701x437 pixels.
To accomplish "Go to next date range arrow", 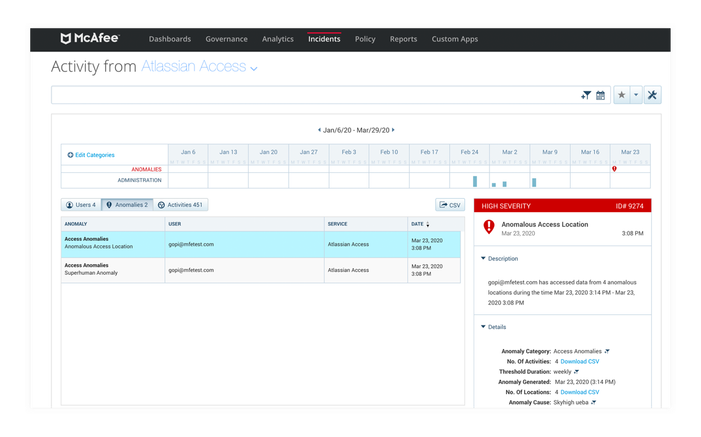I will coord(393,130).
